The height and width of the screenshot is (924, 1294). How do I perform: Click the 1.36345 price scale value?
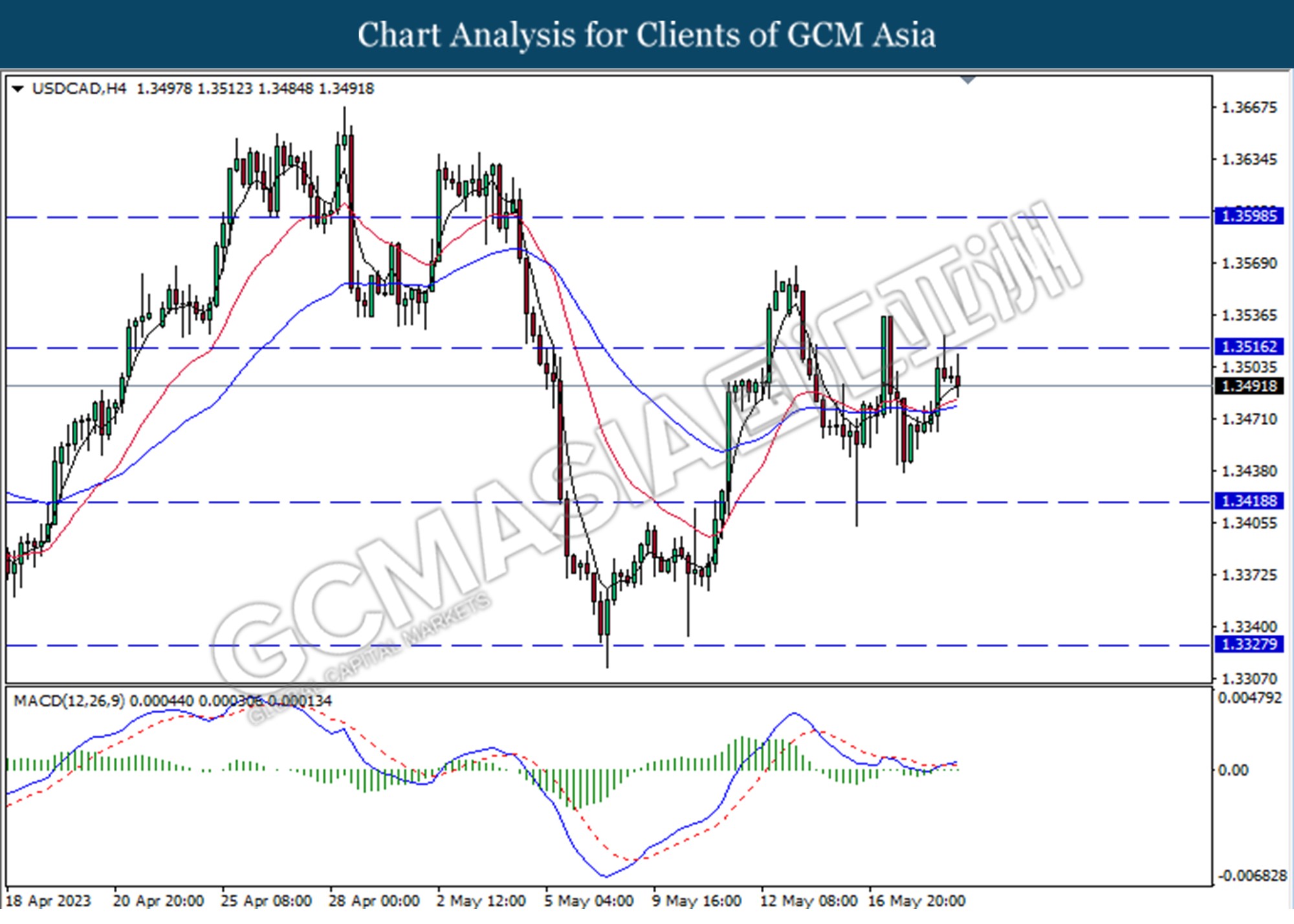pos(1249,160)
